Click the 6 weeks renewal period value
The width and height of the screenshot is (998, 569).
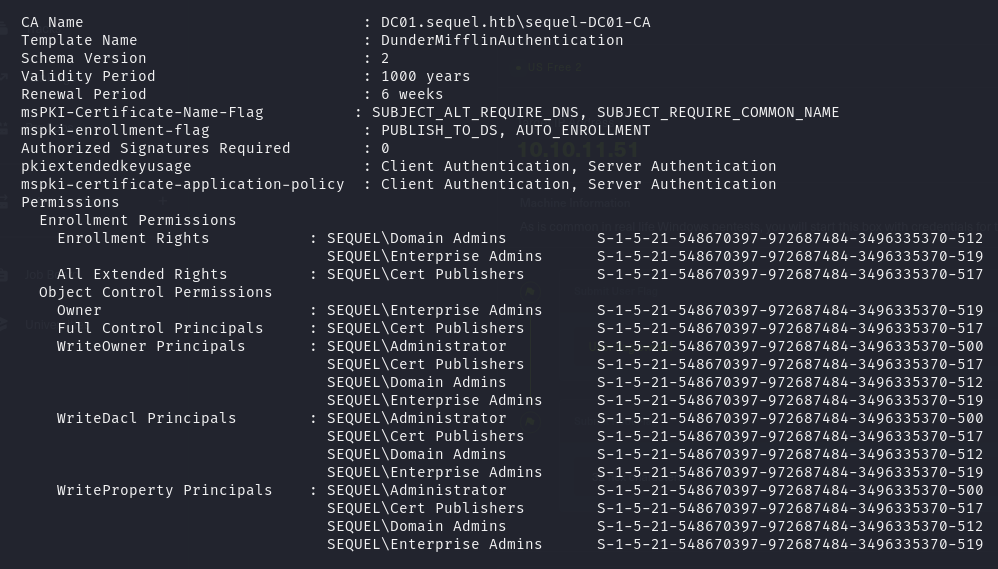click(x=412, y=94)
